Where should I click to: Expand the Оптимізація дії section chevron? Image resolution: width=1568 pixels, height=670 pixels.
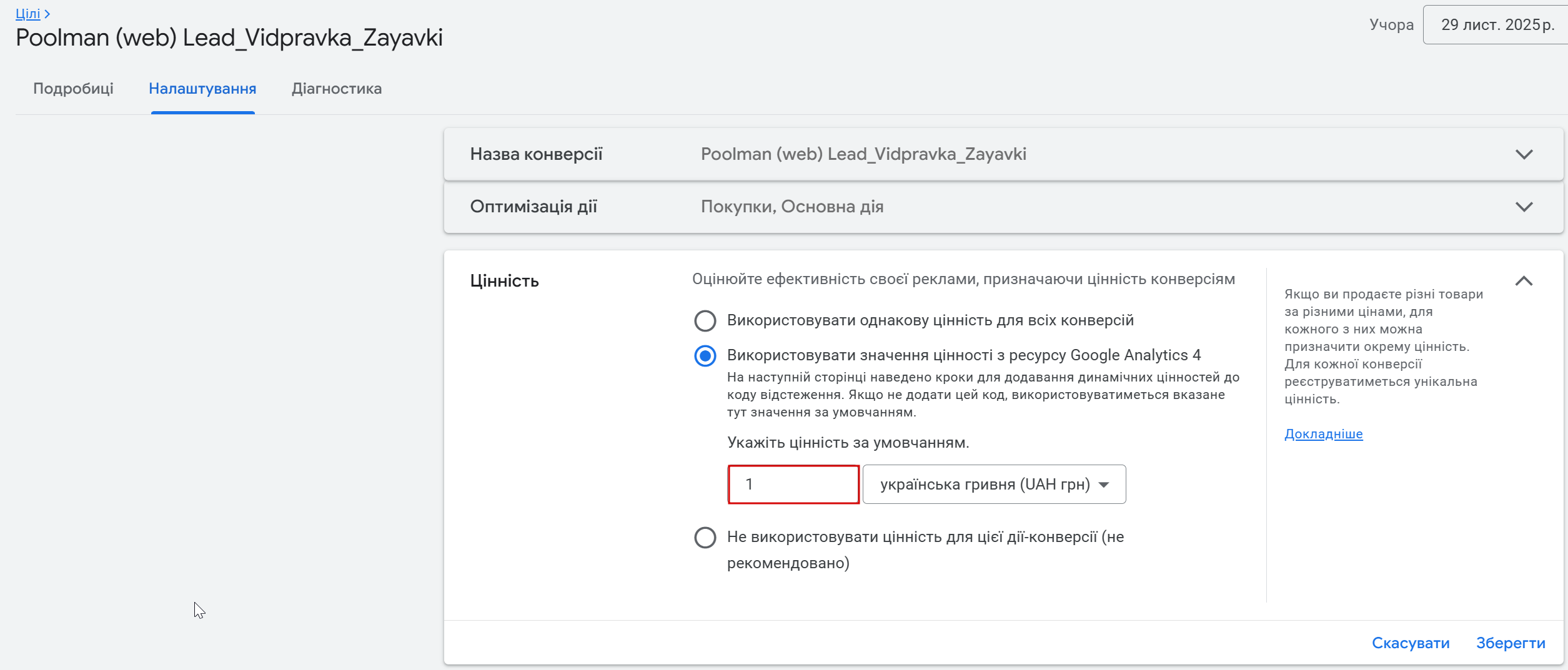tap(1524, 207)
